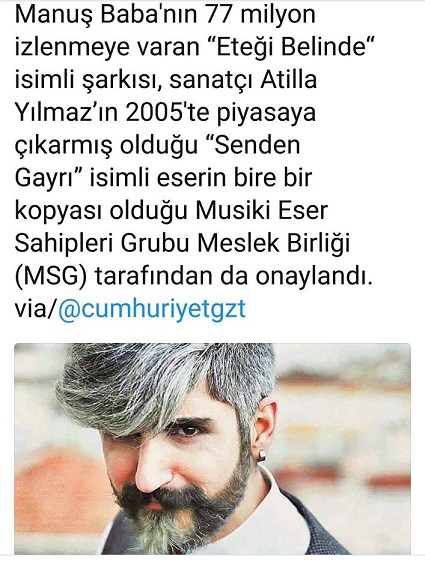Click the "Senden Gayrı" work title text
Screen dimensions: 425x565
click(158, 161)
